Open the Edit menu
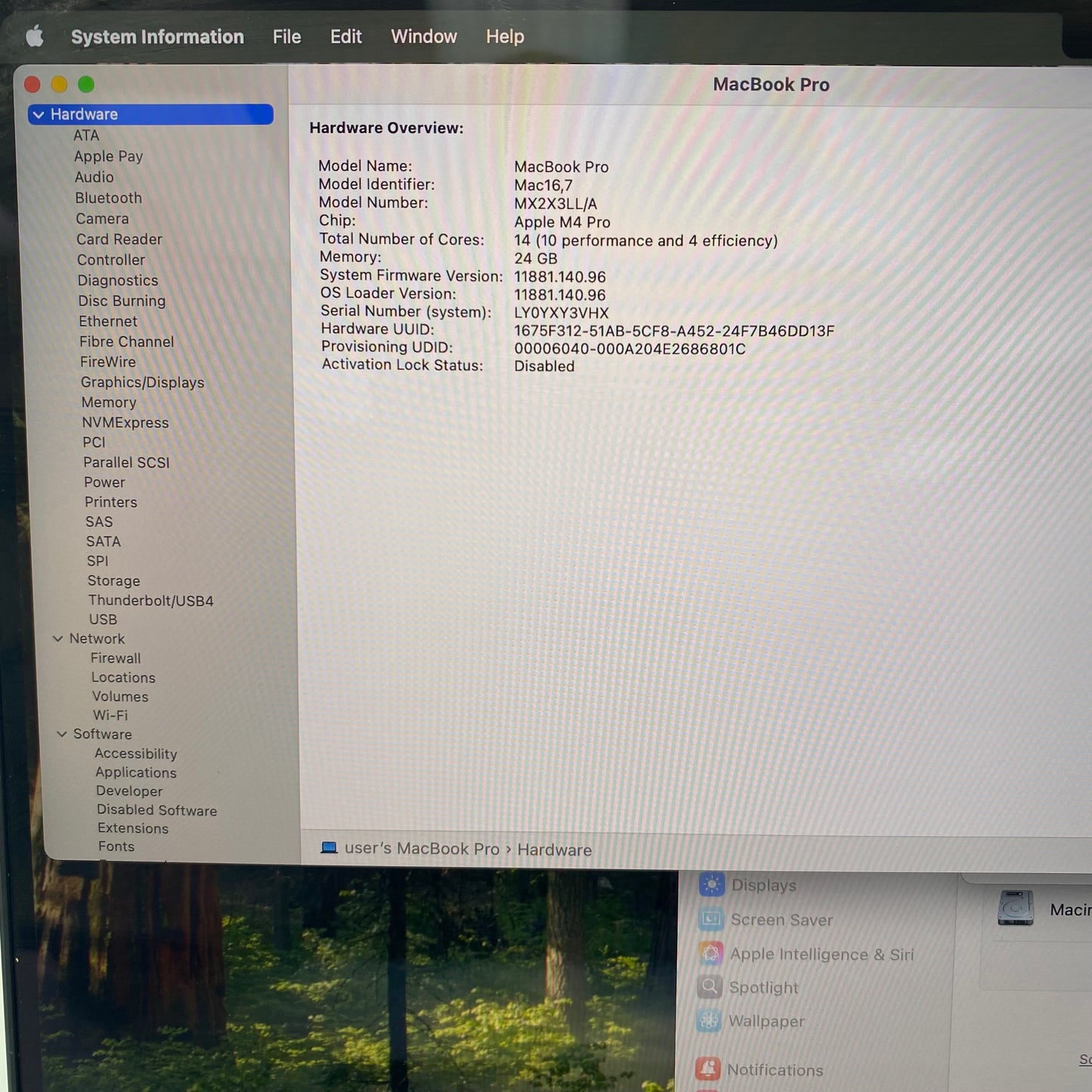Image resolution: width=1092 pixels, height=1092 pixels. (346, 36)
